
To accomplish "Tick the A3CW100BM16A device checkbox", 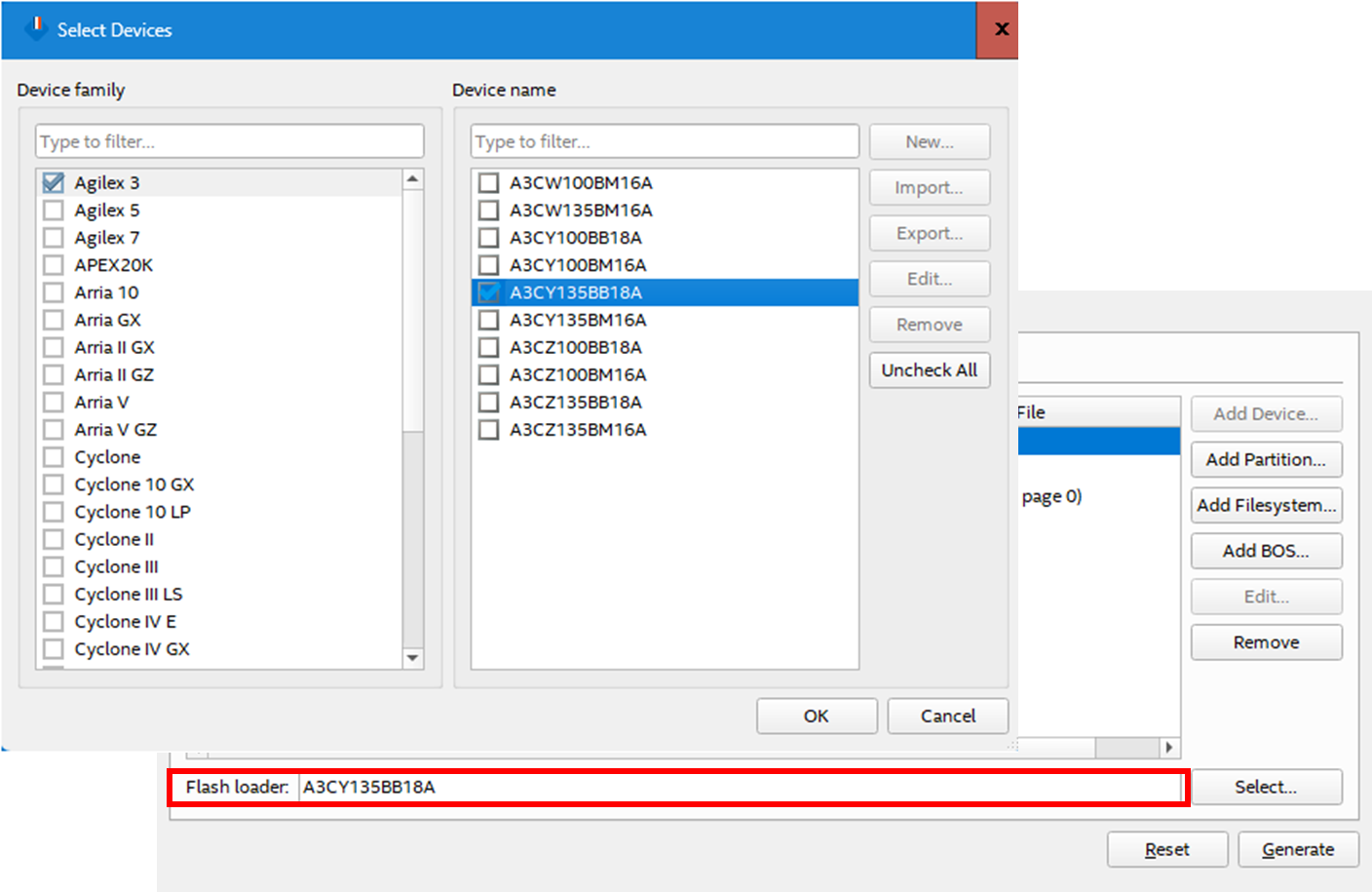I will pos(489,182).
